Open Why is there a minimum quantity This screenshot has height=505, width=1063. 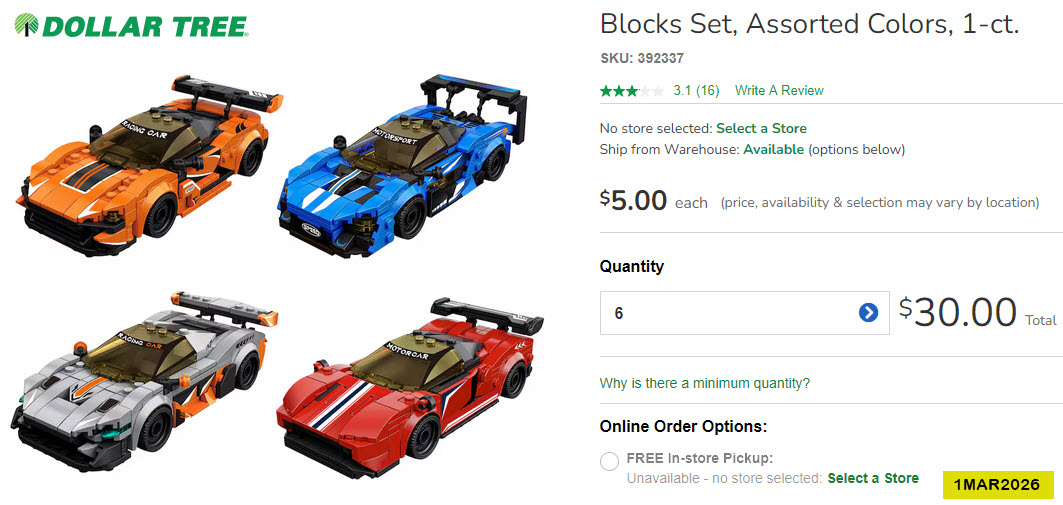pos(704,383)
